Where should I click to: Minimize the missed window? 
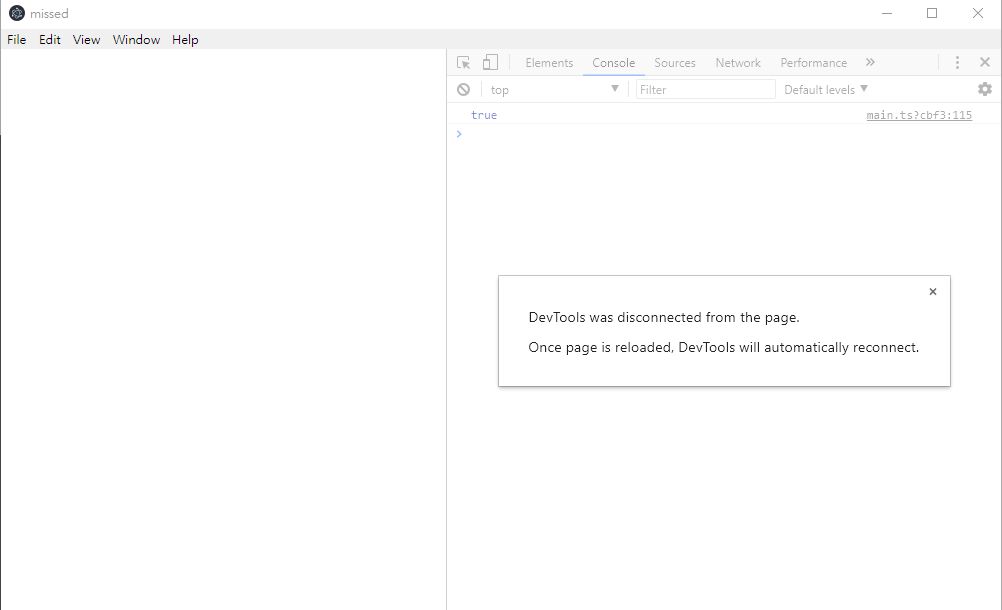(886, 13)
